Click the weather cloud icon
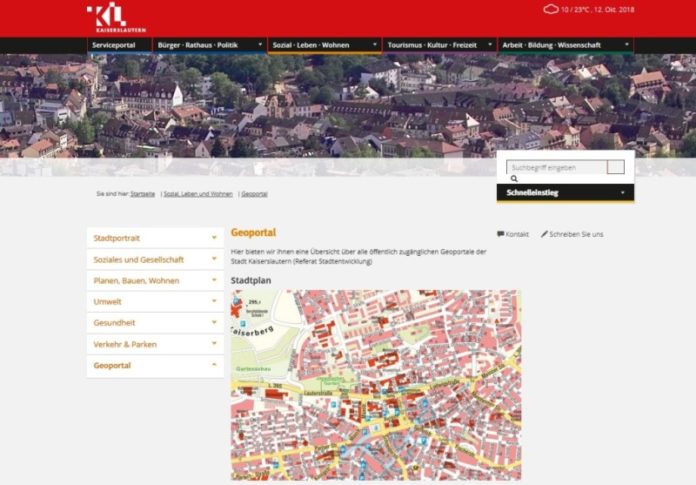Screen dimensions: 696x485 tap(550, 9)
